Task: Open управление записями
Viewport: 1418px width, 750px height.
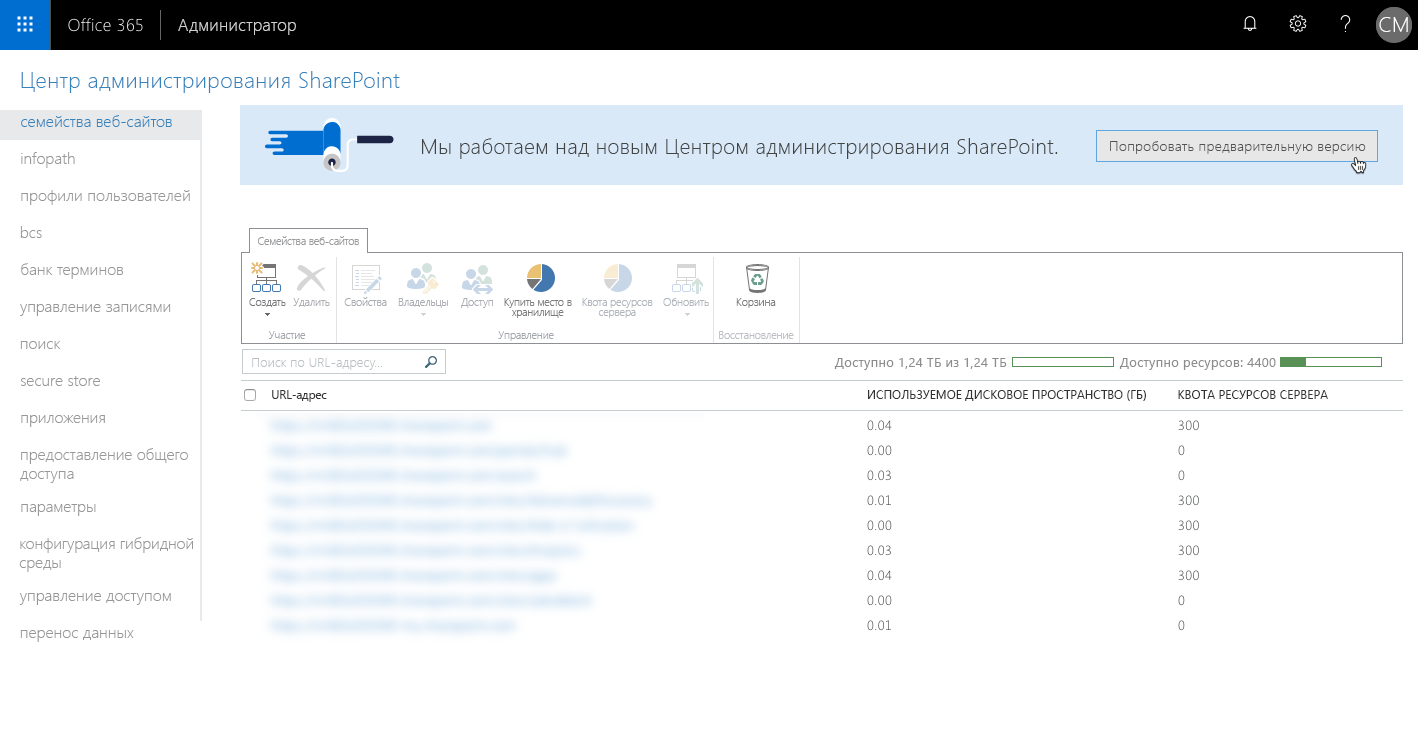Action: coord(96,307)
